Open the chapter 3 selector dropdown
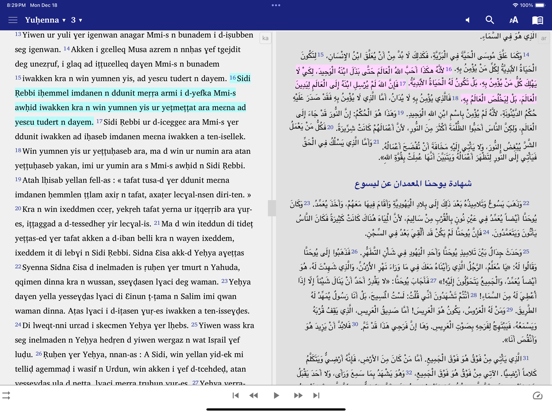This screenshot has width=552, height=414. (76, 20)
